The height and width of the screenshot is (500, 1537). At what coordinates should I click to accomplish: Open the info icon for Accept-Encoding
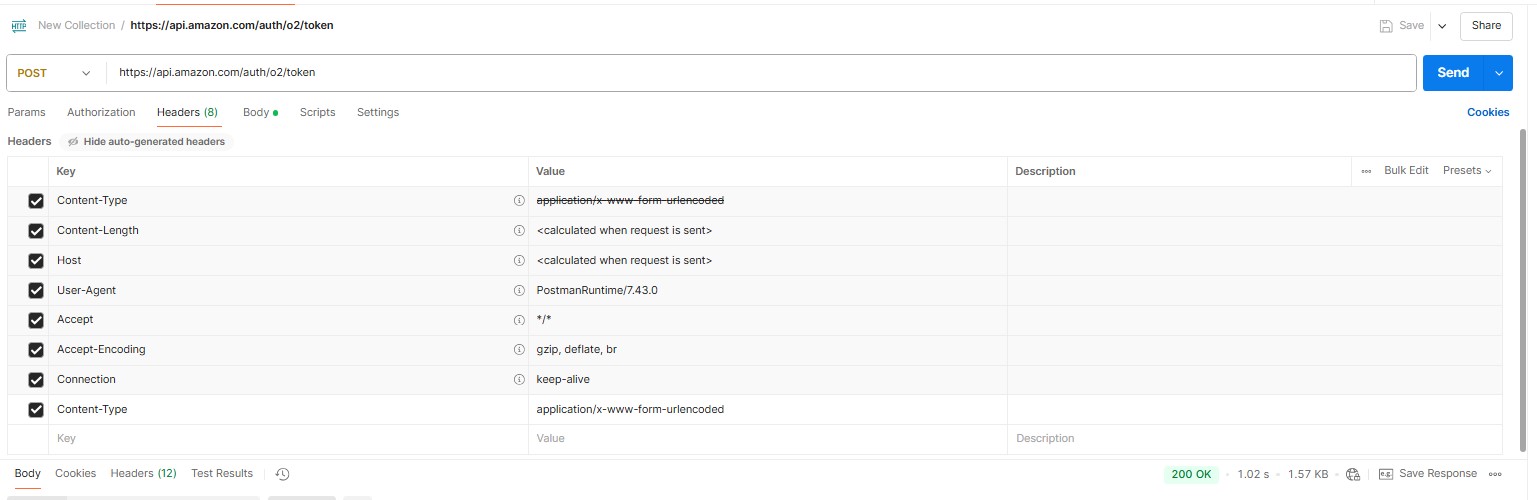pos(519,350)
